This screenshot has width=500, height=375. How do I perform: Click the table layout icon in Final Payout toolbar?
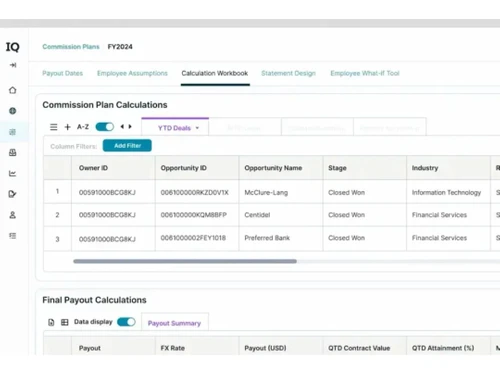[65, 322]
